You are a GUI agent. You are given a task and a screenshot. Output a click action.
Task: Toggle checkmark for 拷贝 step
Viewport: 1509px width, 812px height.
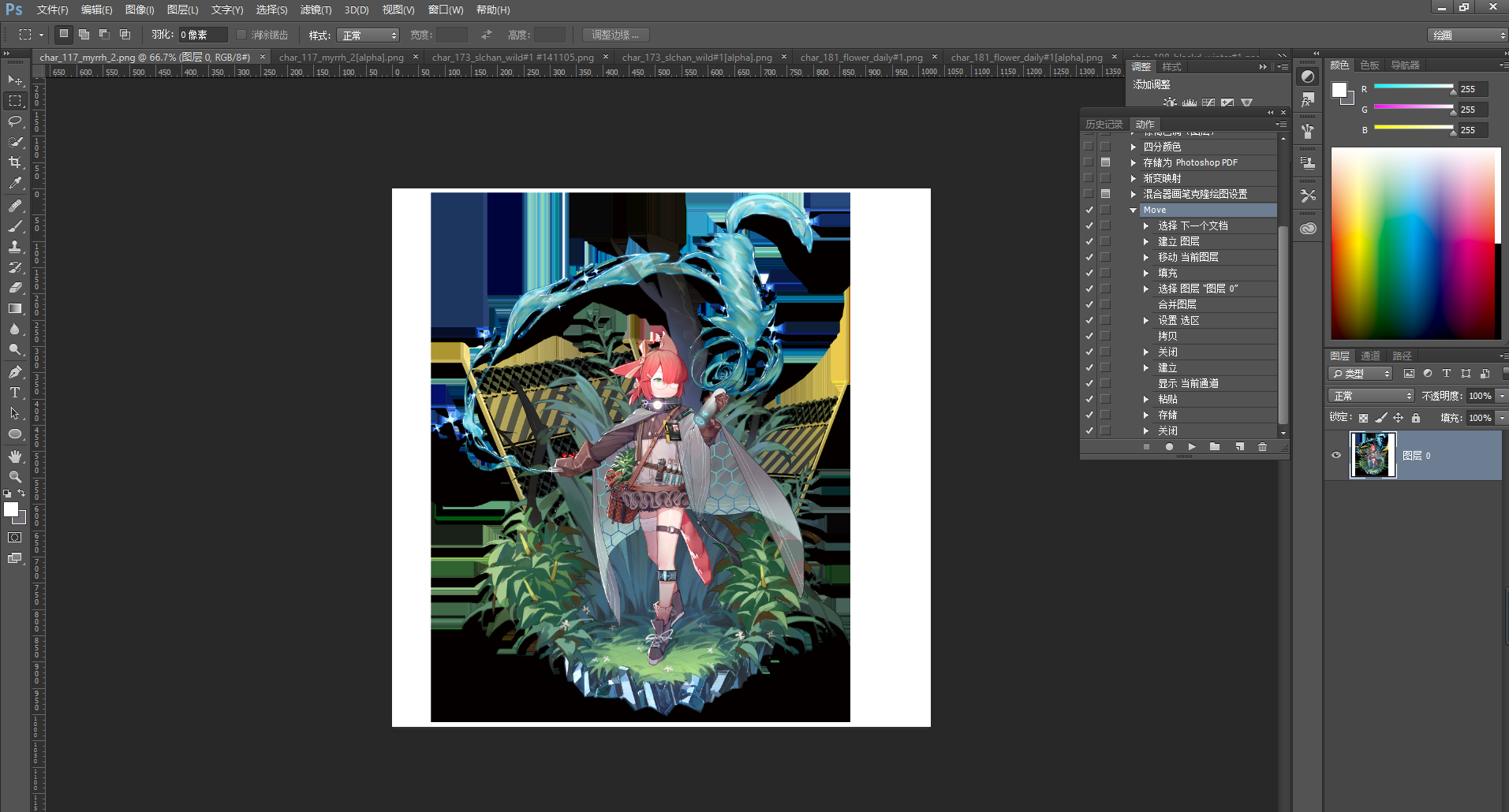coord(1089,336)
